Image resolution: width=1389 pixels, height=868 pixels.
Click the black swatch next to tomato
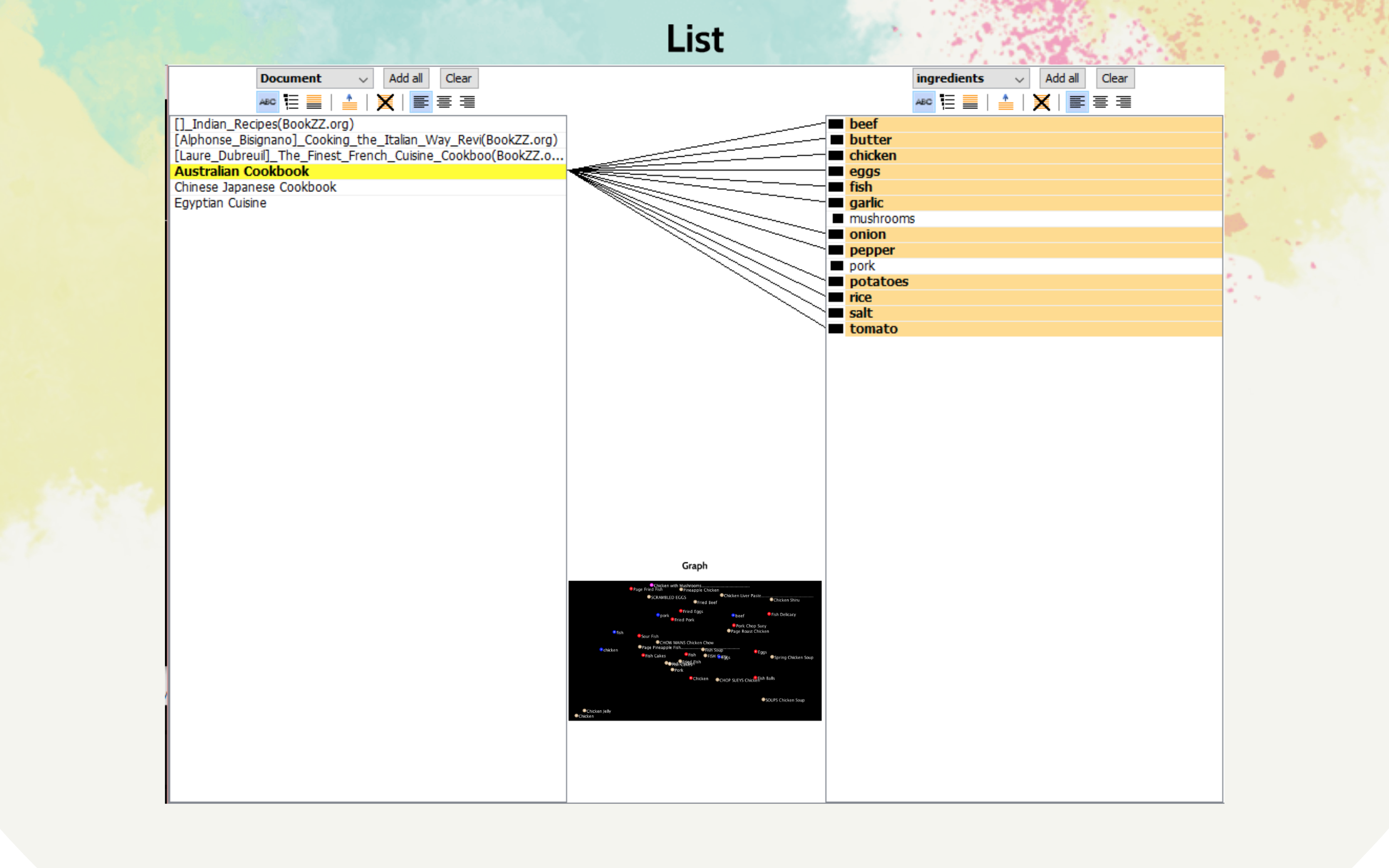point(836,329)
